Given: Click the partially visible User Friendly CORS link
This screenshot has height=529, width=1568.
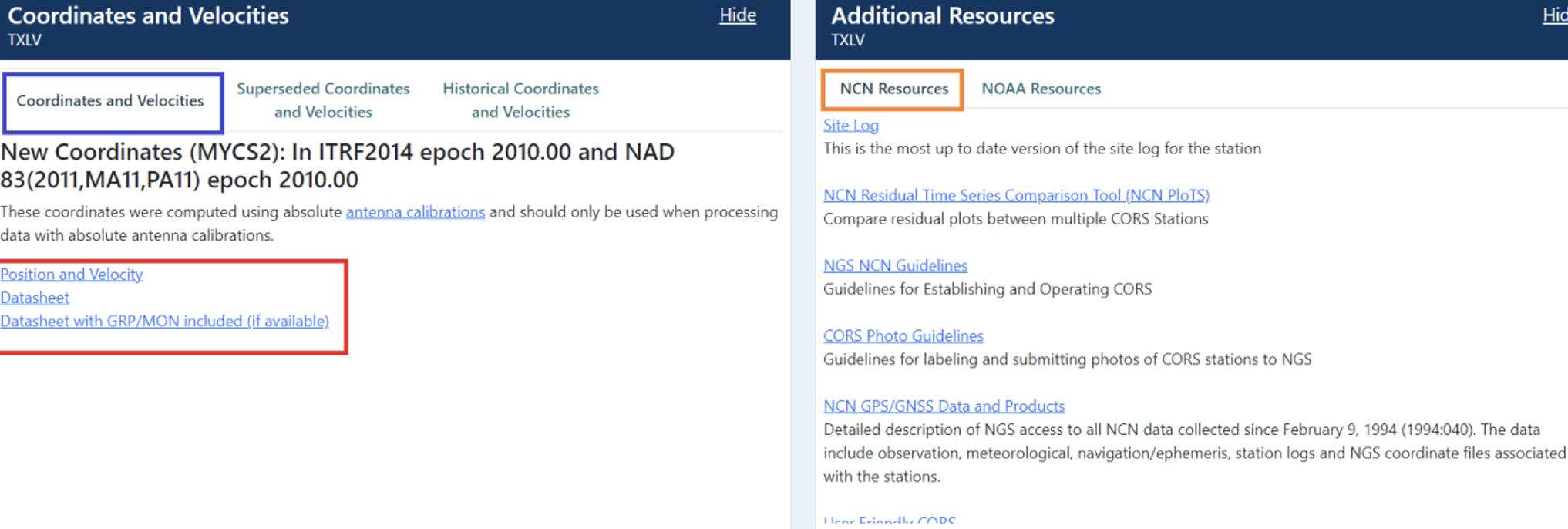Looking at the screenshot, I should tap(889, 522).
